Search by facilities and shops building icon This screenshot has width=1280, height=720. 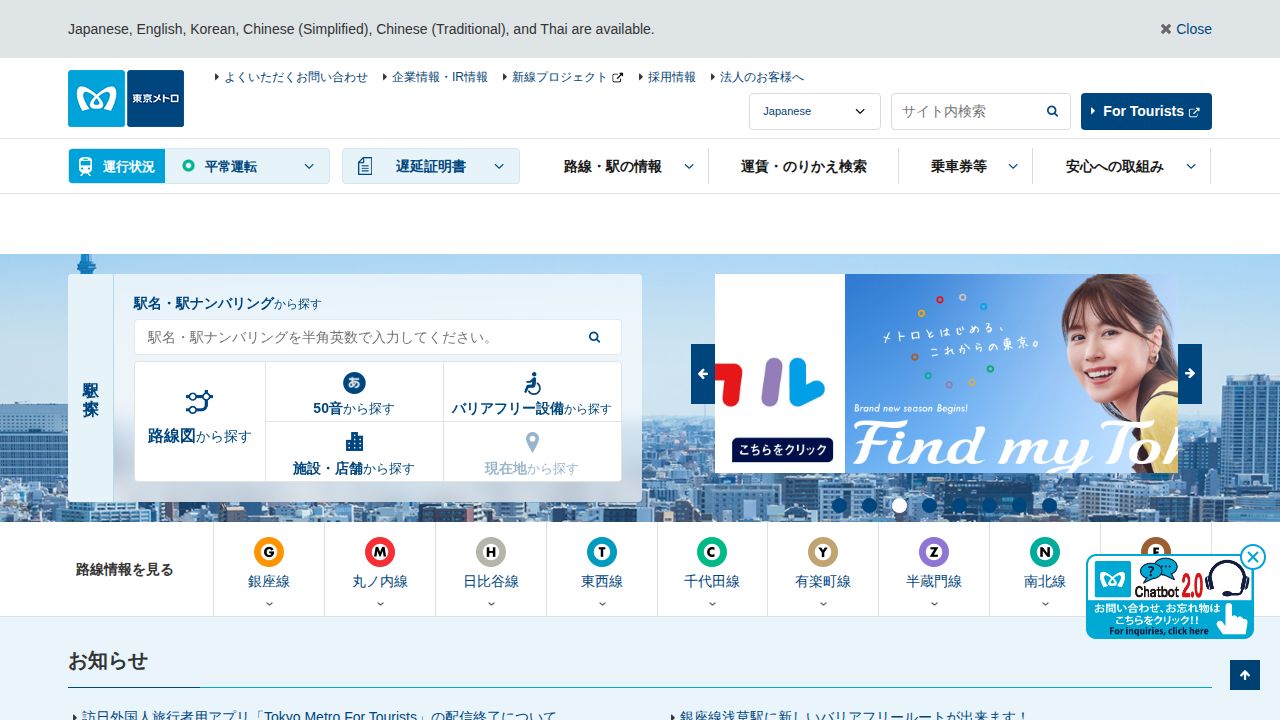point(354,442)
